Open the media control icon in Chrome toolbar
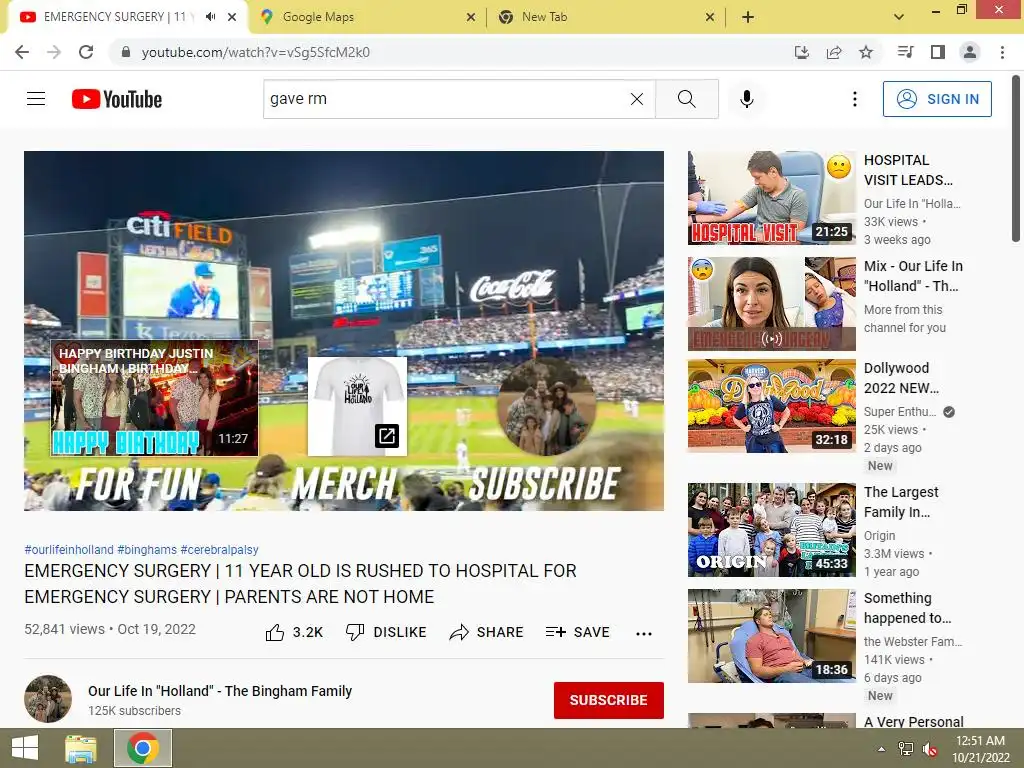The height and width of the screenshot is (768, 1024). (x=905, y=52)
